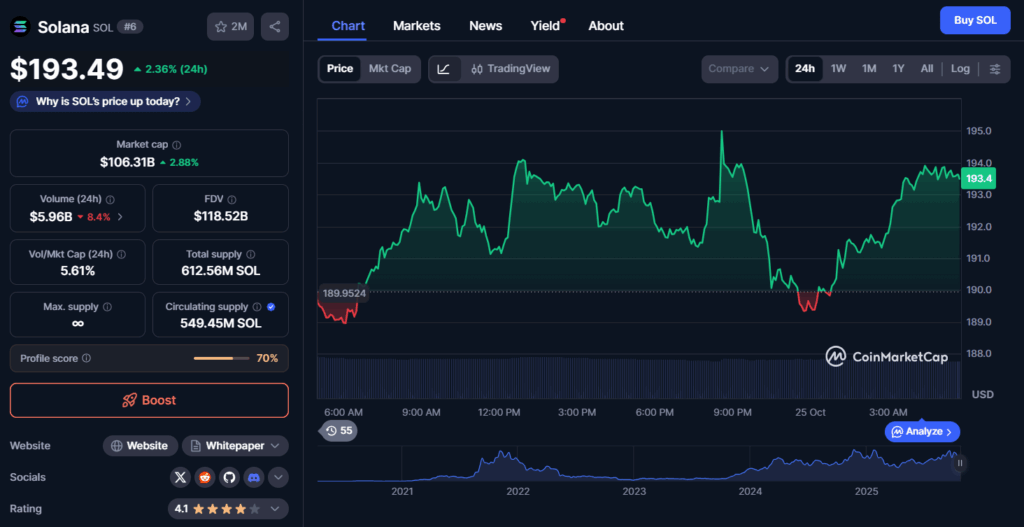Click the chart history clock badge showing 55

(339, 431)
